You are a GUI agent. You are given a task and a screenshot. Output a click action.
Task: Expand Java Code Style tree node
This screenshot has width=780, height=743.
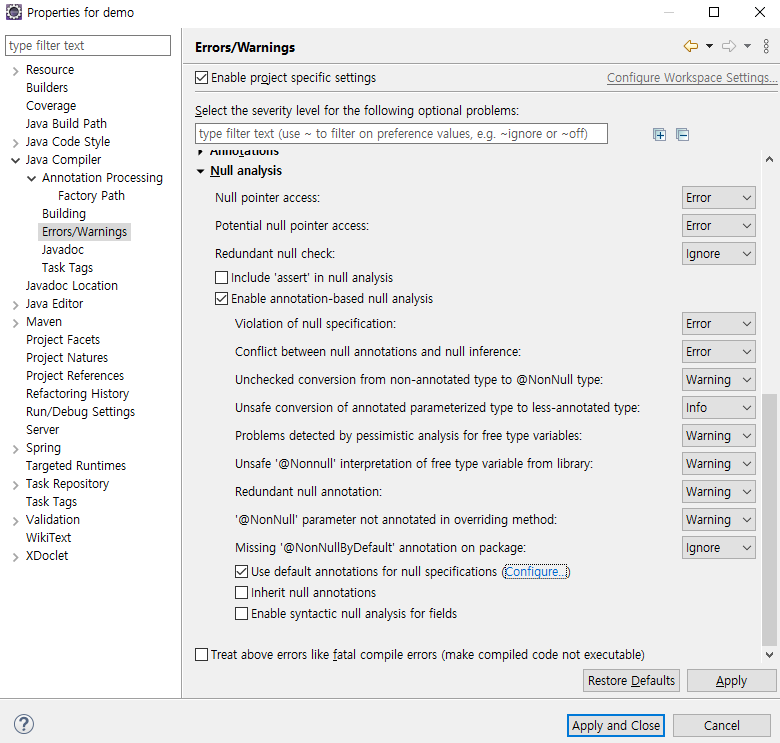[x=15, y=143]
